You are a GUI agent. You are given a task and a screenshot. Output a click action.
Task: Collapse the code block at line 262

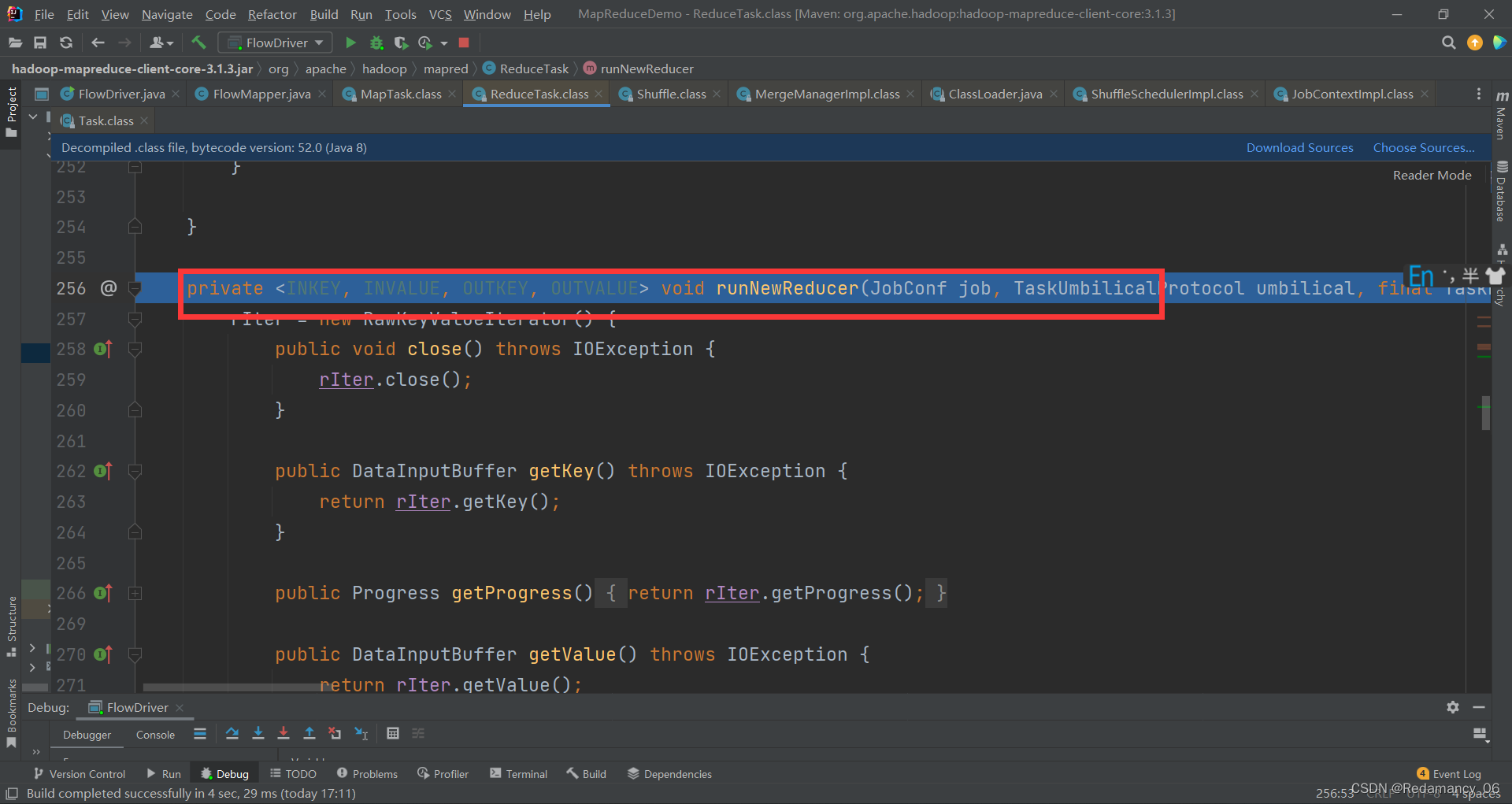pyautogui.click(x=135, y=471)
